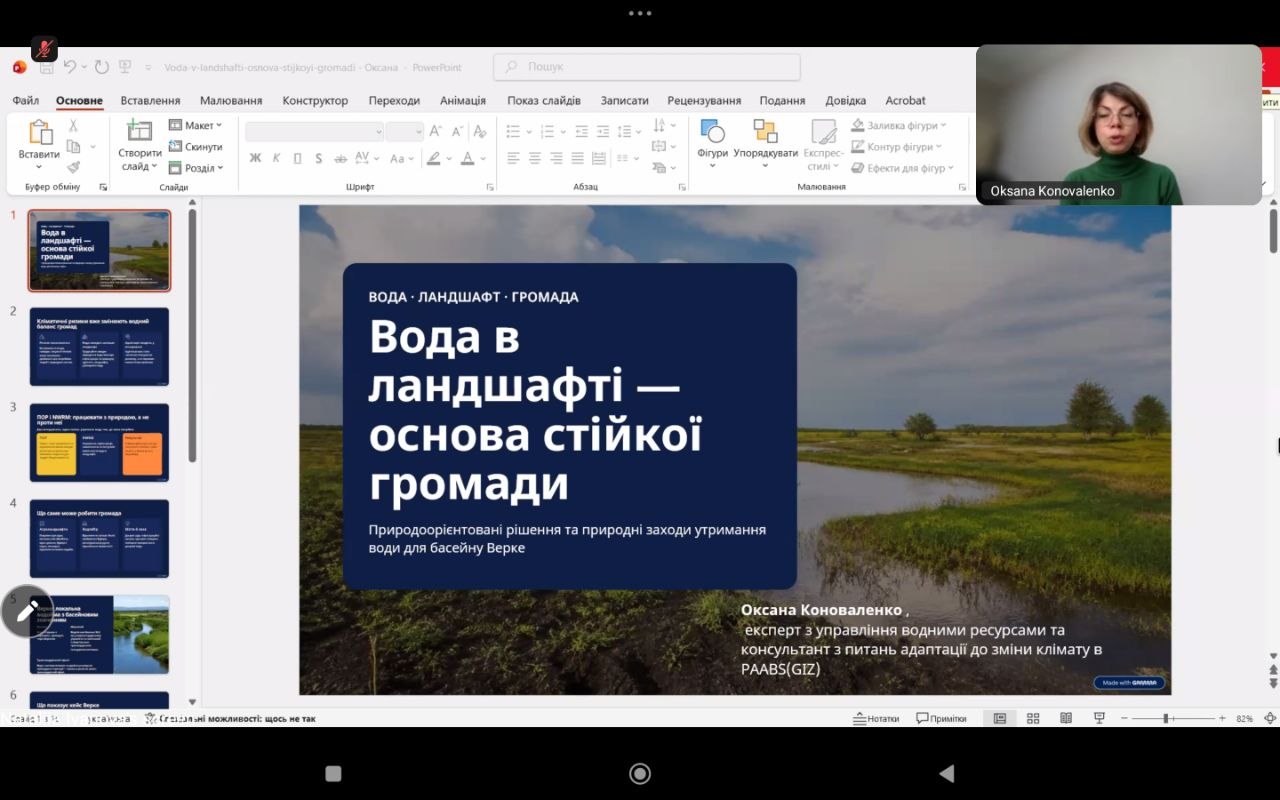Click the Нотатки (Notes) button
The height and width of the screenshot is (800, 1280).
[876, 718]
